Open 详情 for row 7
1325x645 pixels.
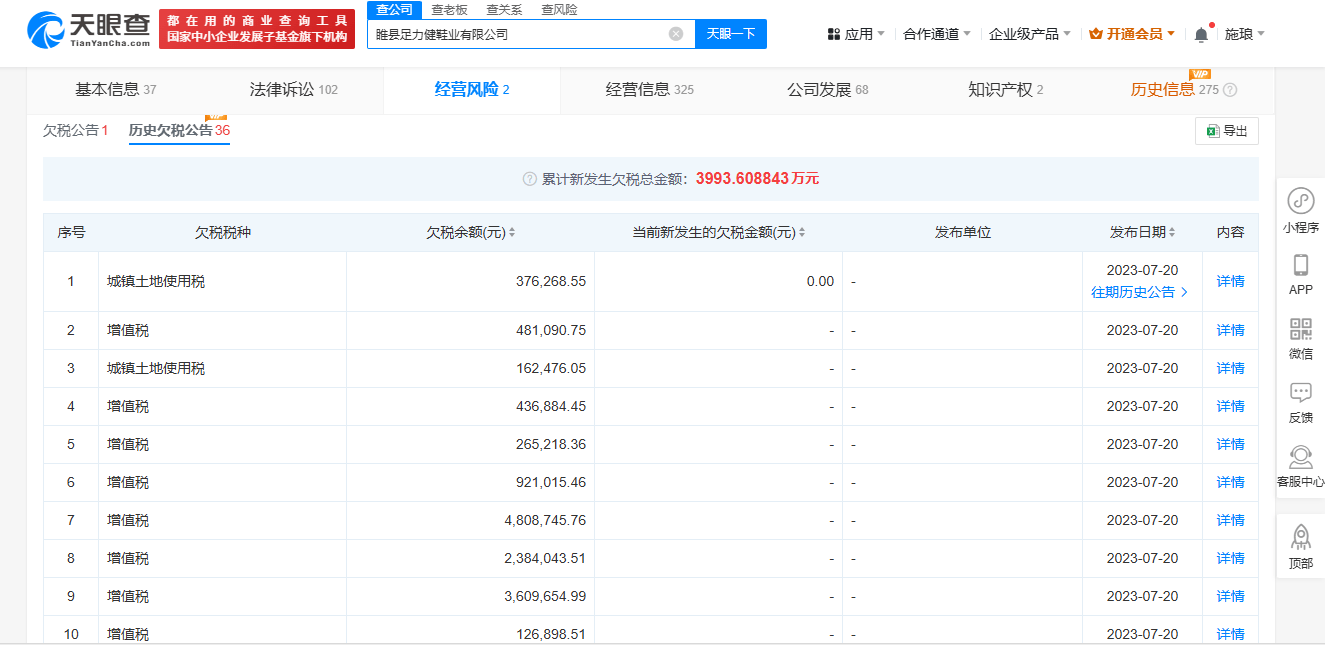1230,520
